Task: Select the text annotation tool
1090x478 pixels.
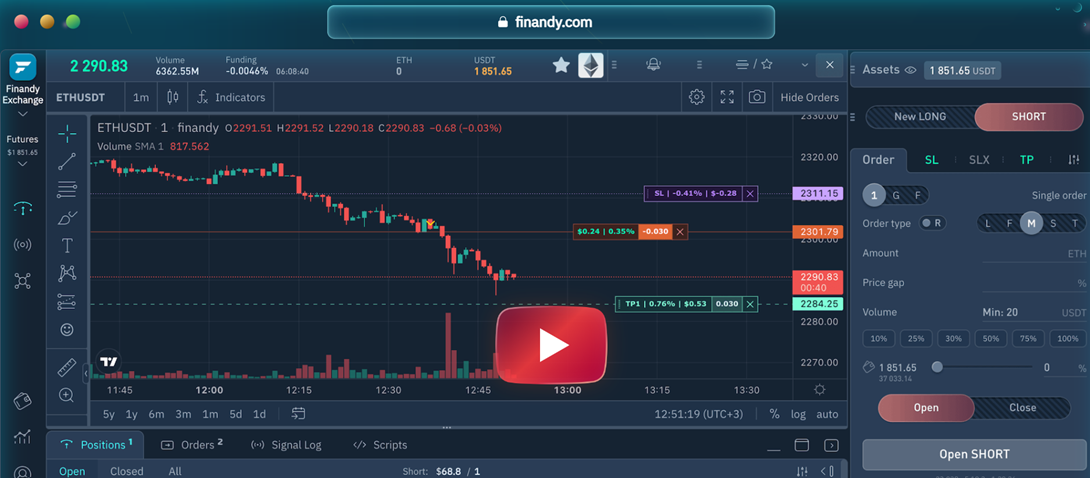Action: click(67, 245)
